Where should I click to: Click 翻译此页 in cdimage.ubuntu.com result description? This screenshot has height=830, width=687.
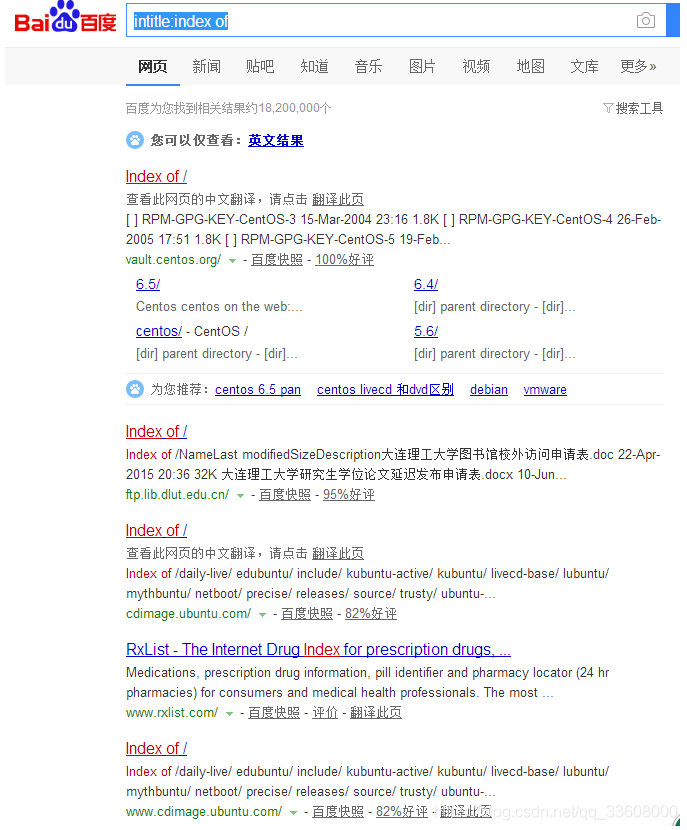pos(338,554)
